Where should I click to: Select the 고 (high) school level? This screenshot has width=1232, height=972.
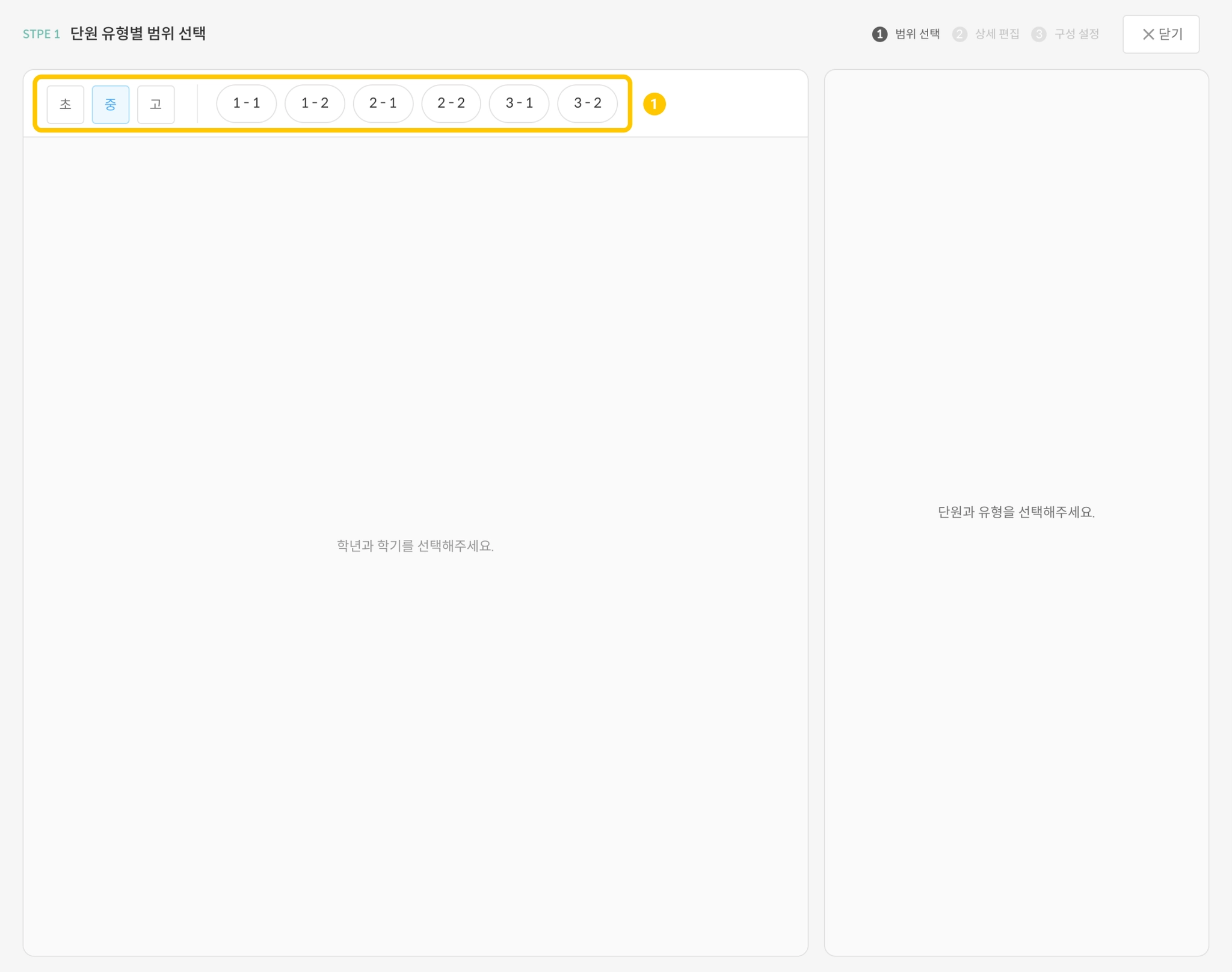click(x=156, y=104)
